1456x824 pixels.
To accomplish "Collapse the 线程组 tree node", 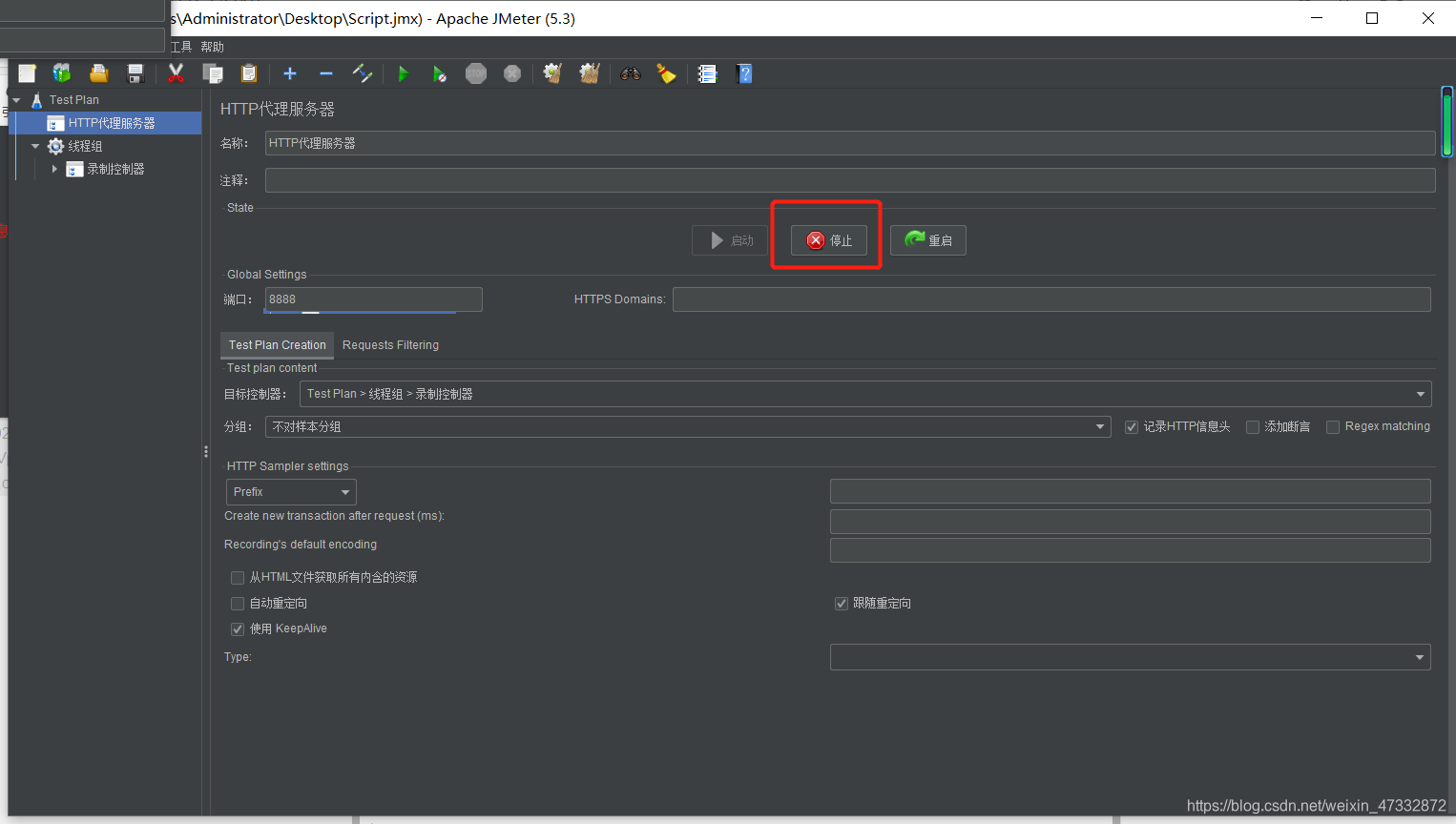I will pos(35,146).
